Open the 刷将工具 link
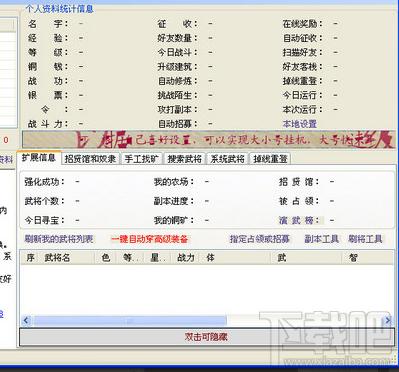Viewport: 399px width, 372px height. pyautogui.click(x=365, y=239)
